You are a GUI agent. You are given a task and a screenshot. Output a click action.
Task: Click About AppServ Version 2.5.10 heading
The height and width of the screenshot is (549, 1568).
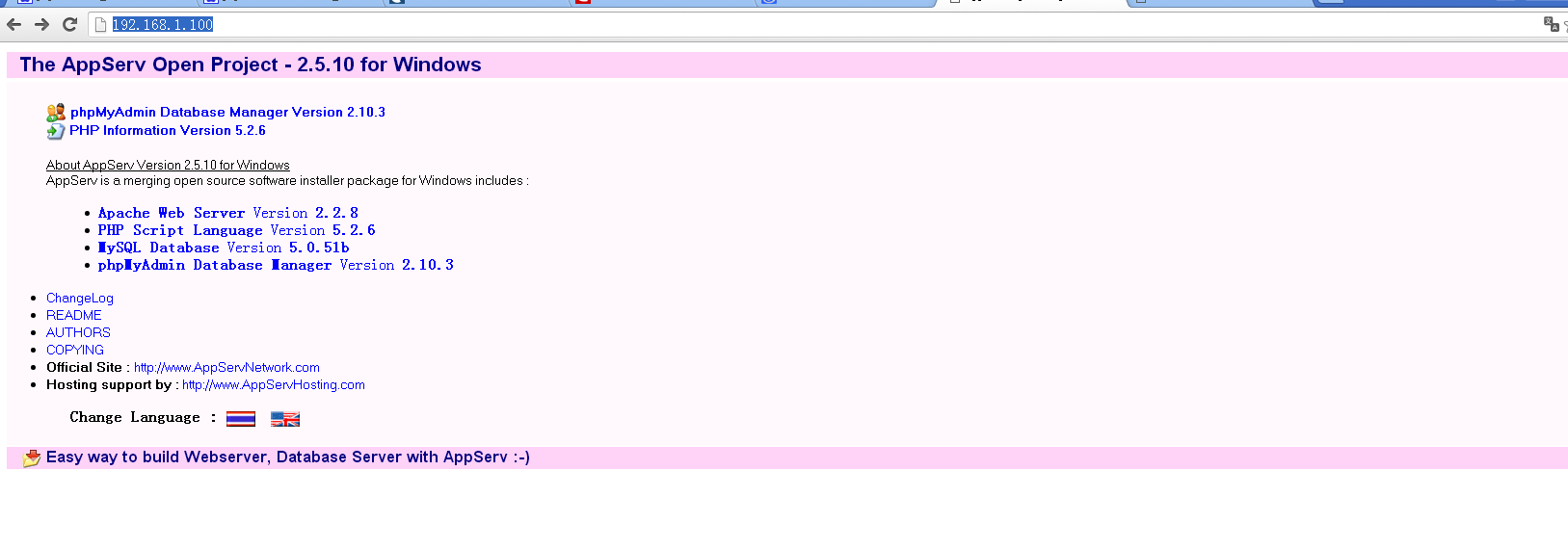coord(168,166)
